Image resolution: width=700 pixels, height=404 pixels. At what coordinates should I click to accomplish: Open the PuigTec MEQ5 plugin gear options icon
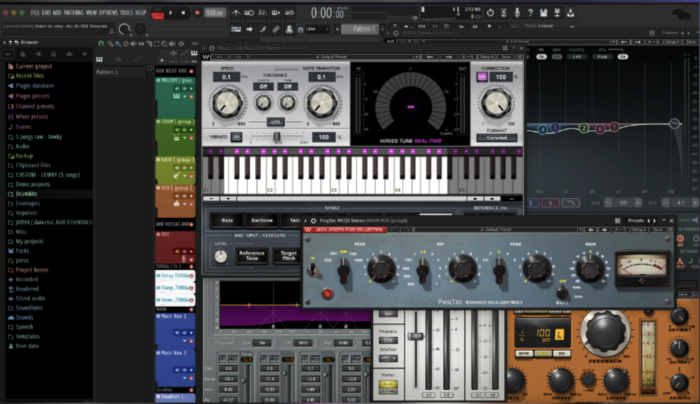(x=313, y=221)
